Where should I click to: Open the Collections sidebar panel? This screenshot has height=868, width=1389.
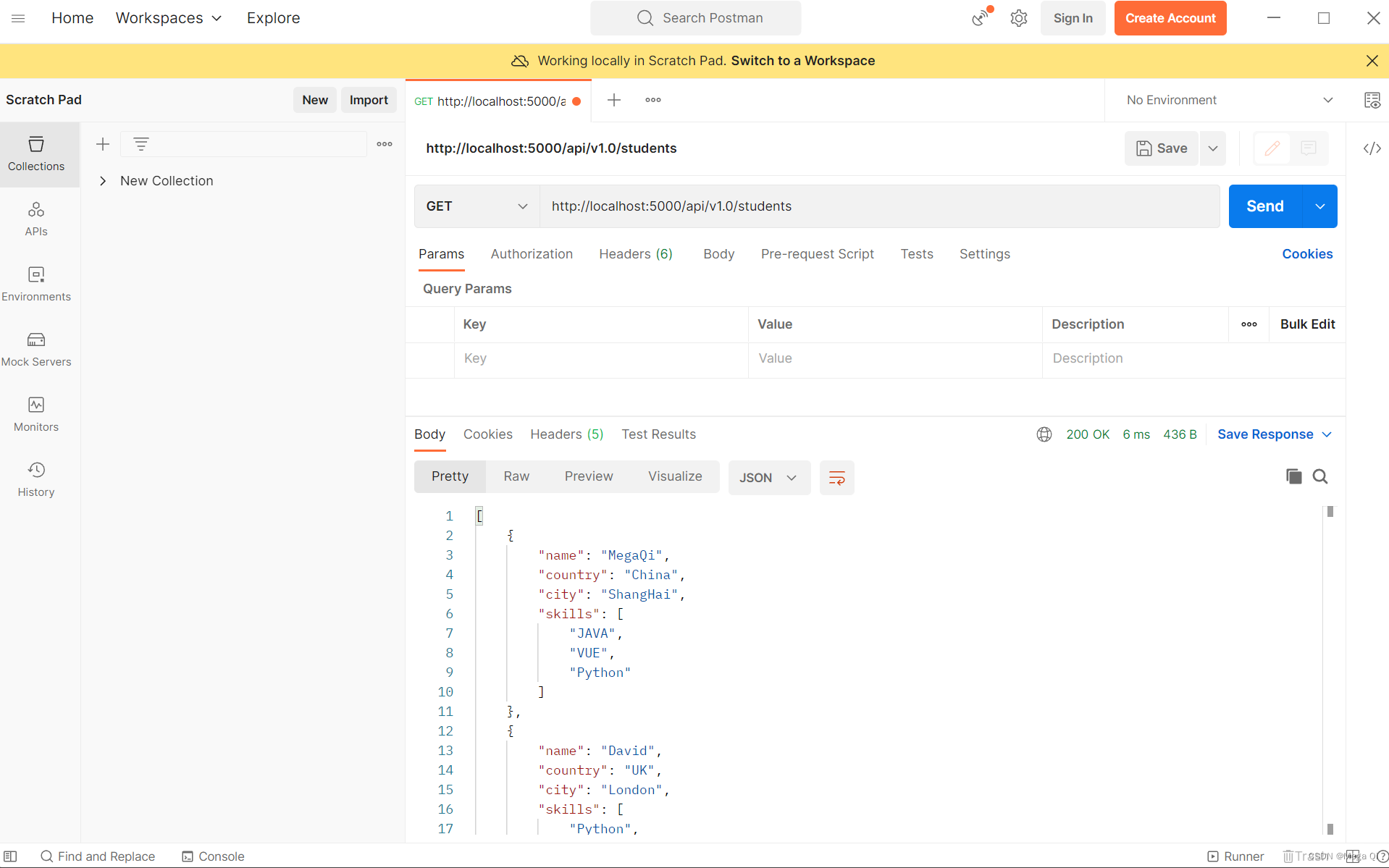pos(36,154)
